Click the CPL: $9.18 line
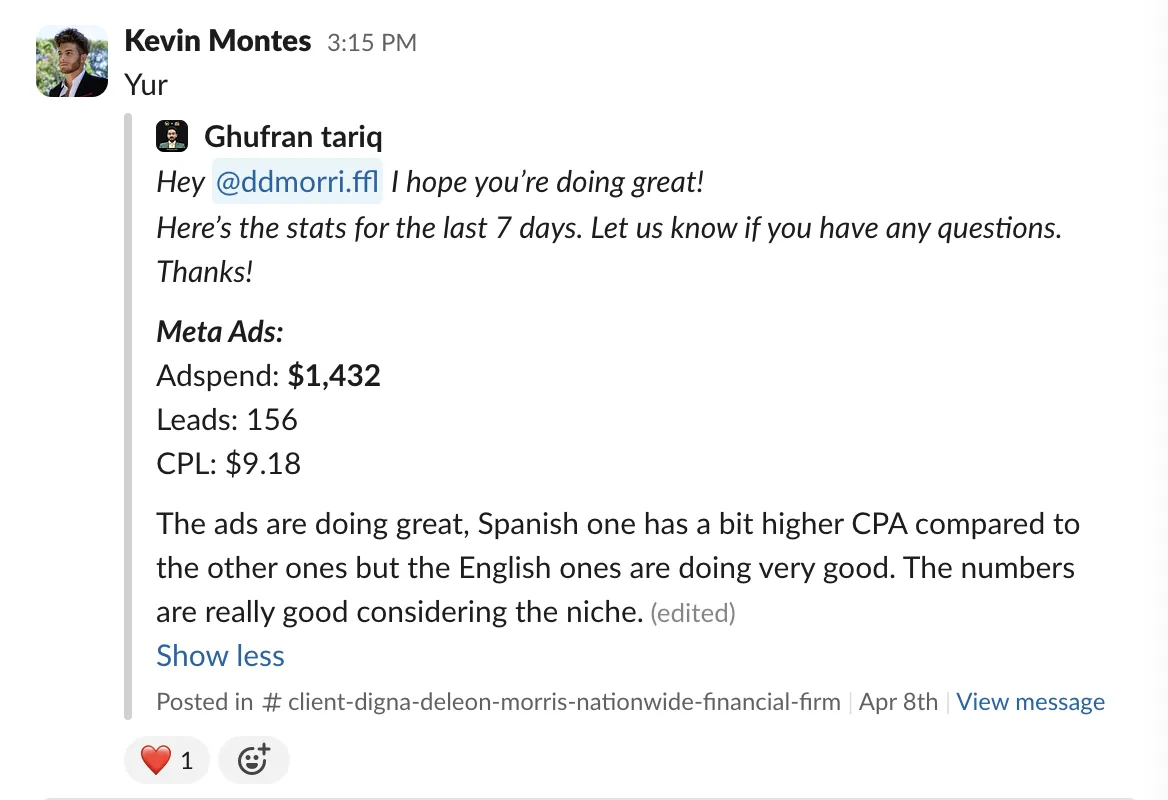 [229, 463]
